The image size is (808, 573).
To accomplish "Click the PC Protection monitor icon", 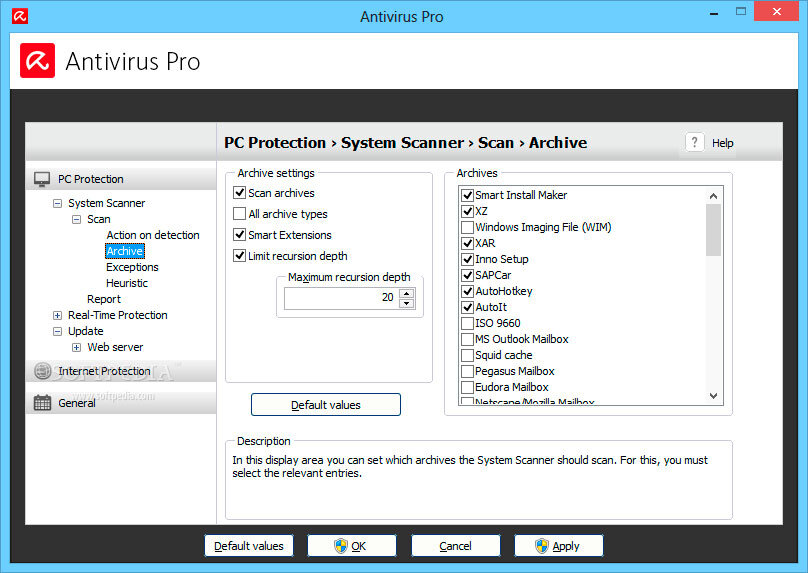I will pos(42,179).
